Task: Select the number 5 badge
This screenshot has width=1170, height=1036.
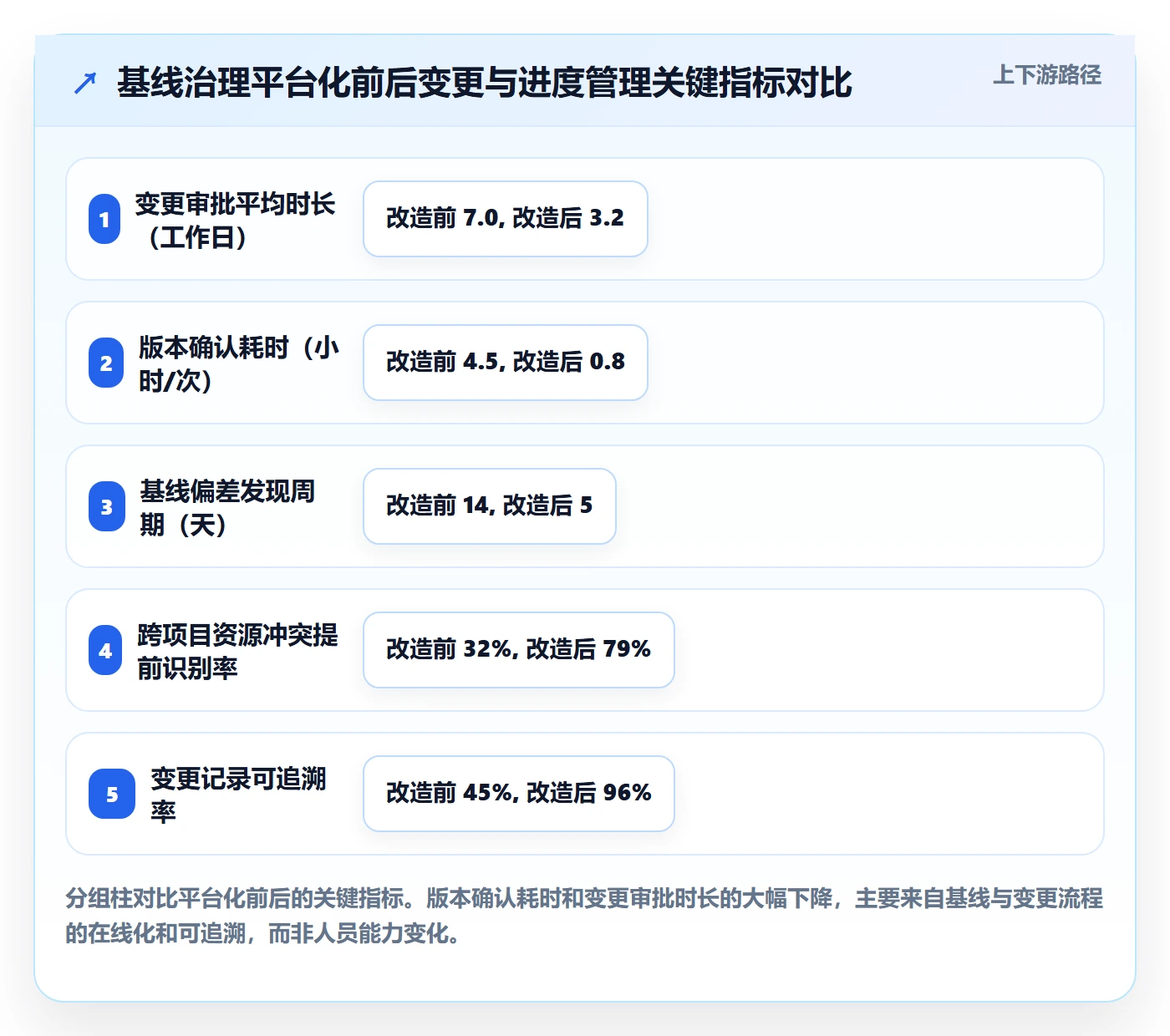Action: [x=112, y=794]
